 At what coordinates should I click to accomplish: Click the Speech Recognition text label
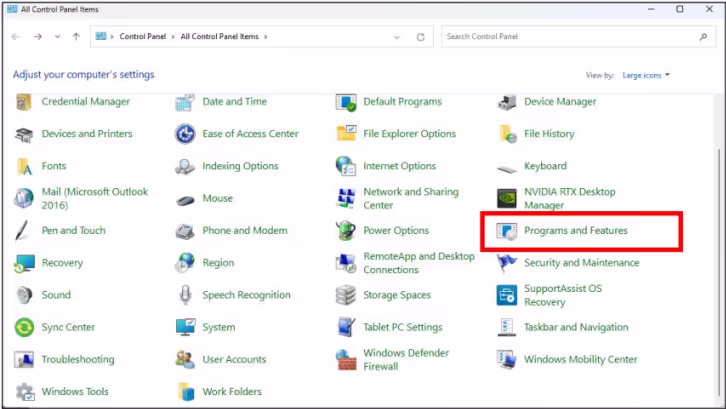click(246, 295)
